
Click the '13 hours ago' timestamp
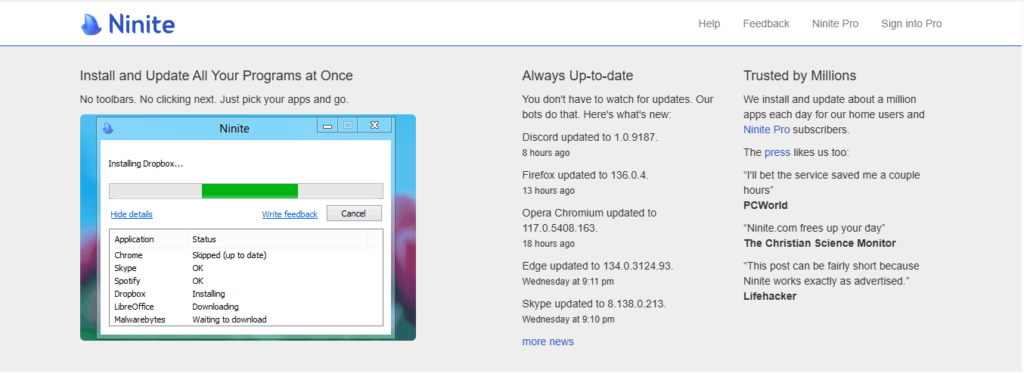point(549,191)
